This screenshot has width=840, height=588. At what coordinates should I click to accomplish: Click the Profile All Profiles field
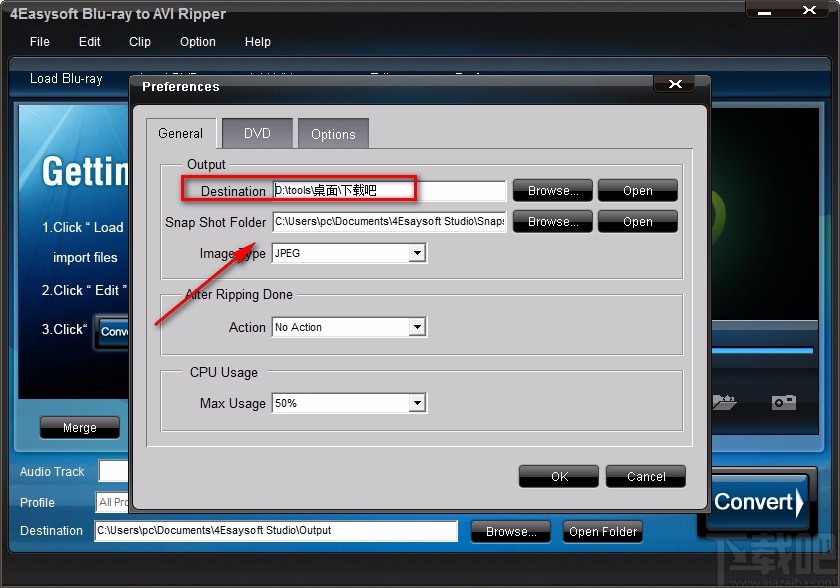(x=112, y=502)
